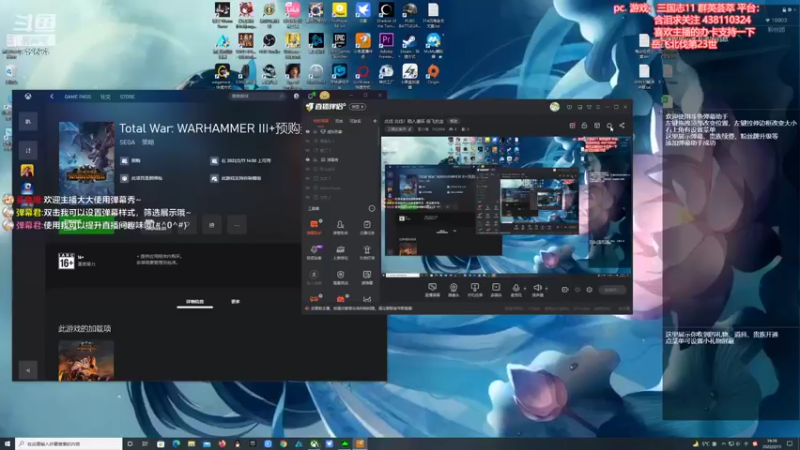
Task: Click the microphone icon below preview
Action: [516, 290]
